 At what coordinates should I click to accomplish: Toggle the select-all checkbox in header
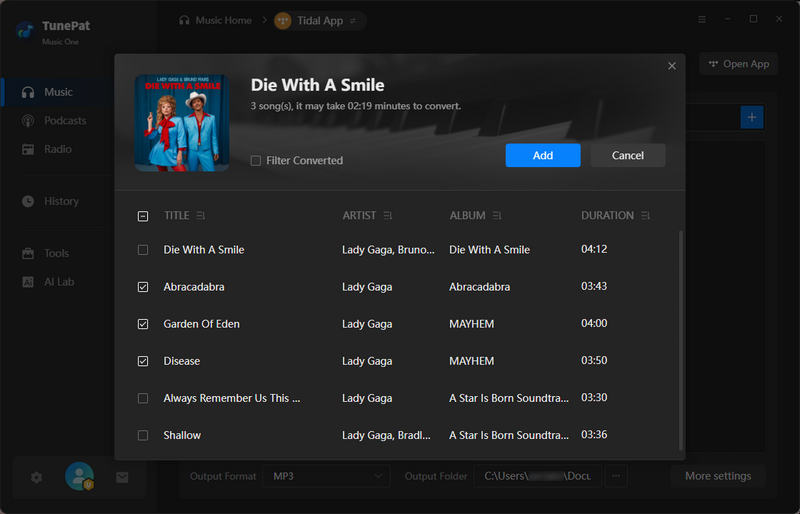coord(143,216)
